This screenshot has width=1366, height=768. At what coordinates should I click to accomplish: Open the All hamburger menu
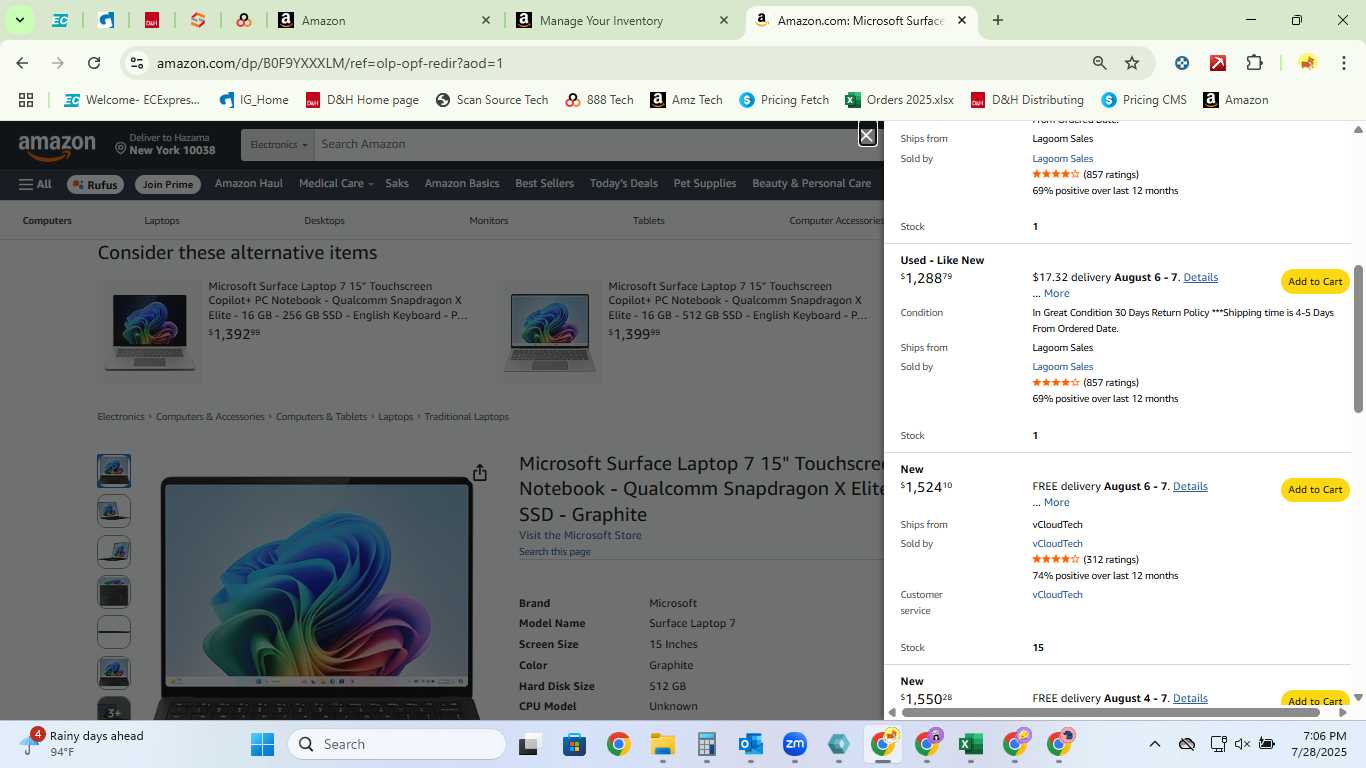[x=35, y=184]
